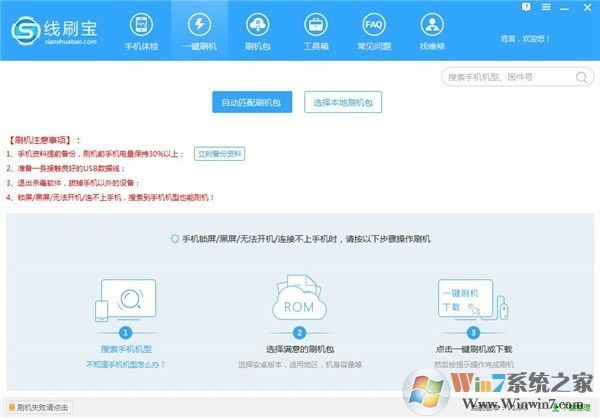Click the lightbulb tip icon
The height and width of the screenshot is (418, 600).
pyautogui.click(x=174, y=239)
